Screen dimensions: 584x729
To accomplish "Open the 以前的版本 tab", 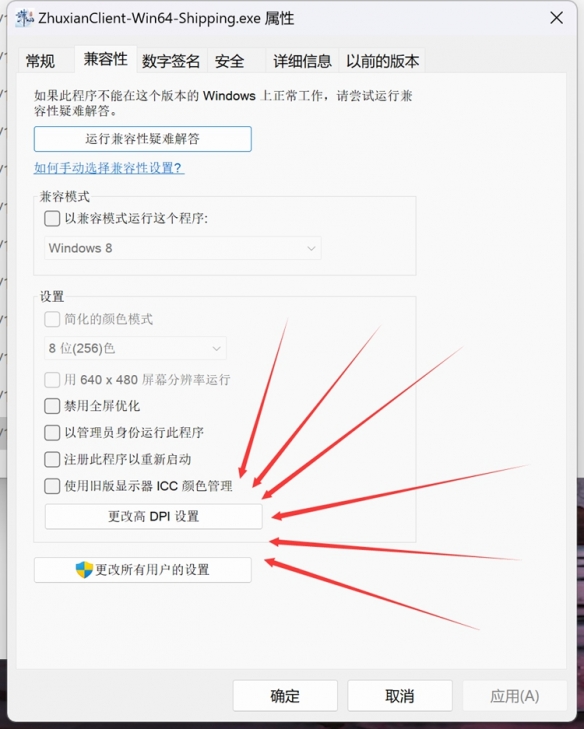I will (x=382, y=61).
